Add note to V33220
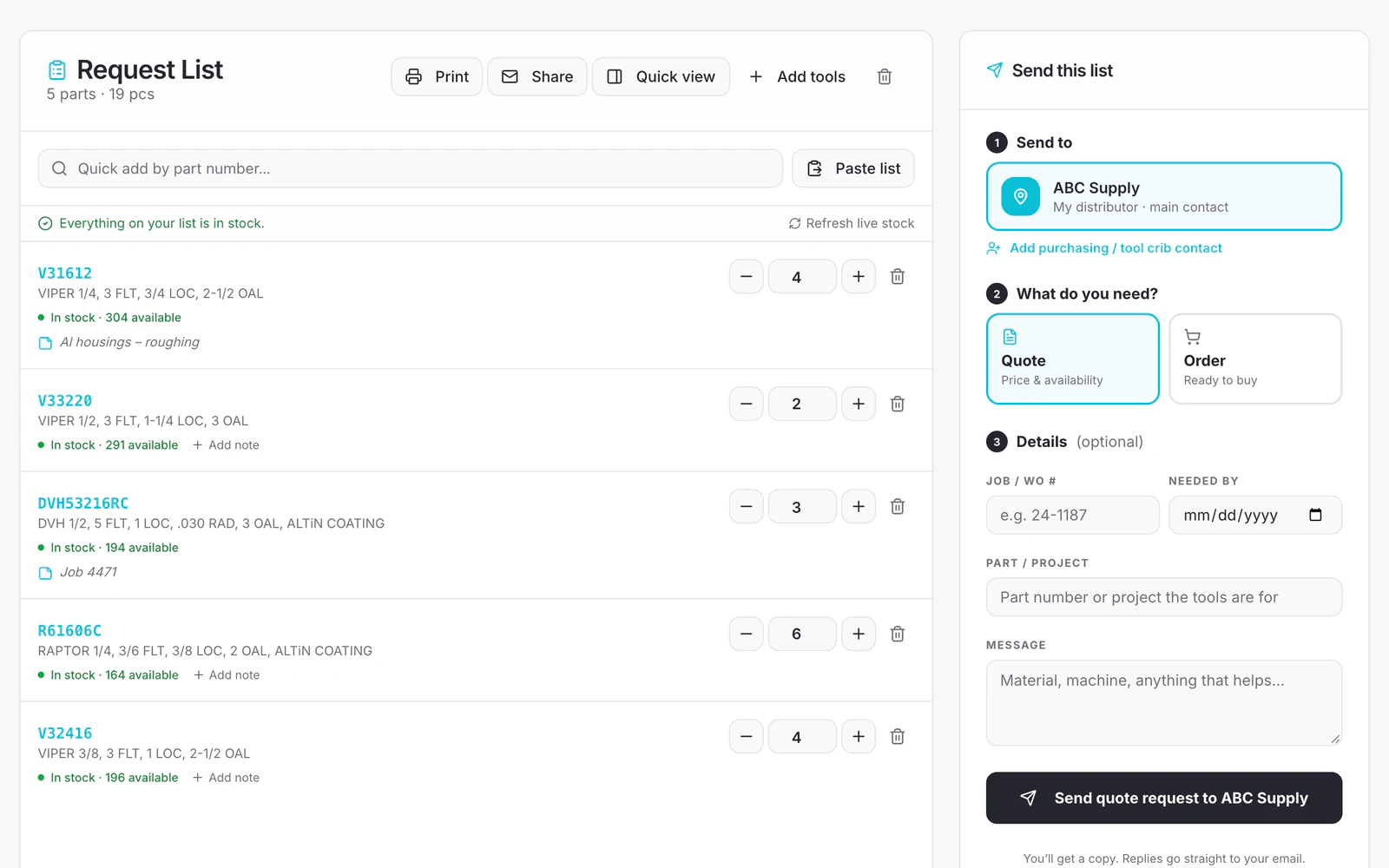The width and height of the screenshot is (1389, 868). pos(226,445)
